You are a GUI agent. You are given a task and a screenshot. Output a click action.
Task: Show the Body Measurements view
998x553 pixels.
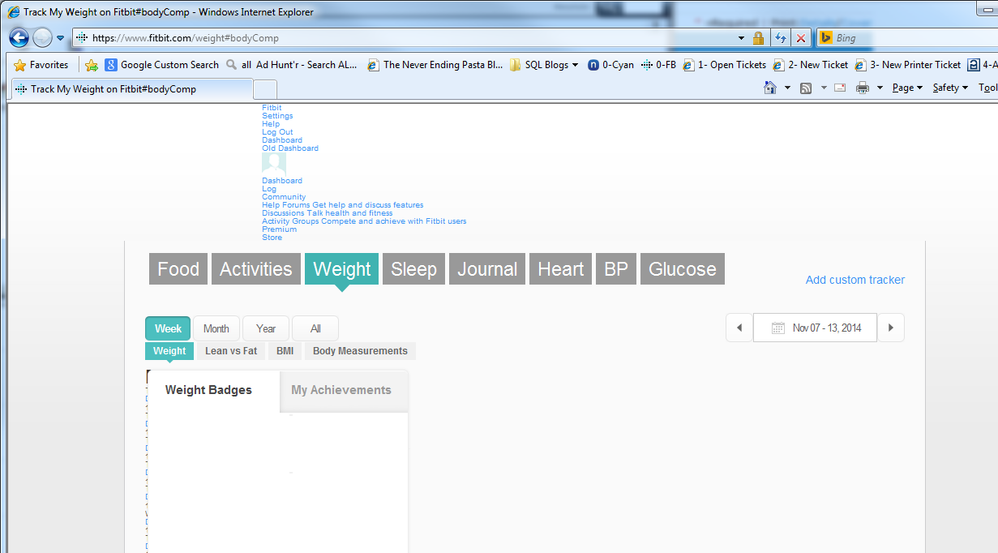pos(360,351)
